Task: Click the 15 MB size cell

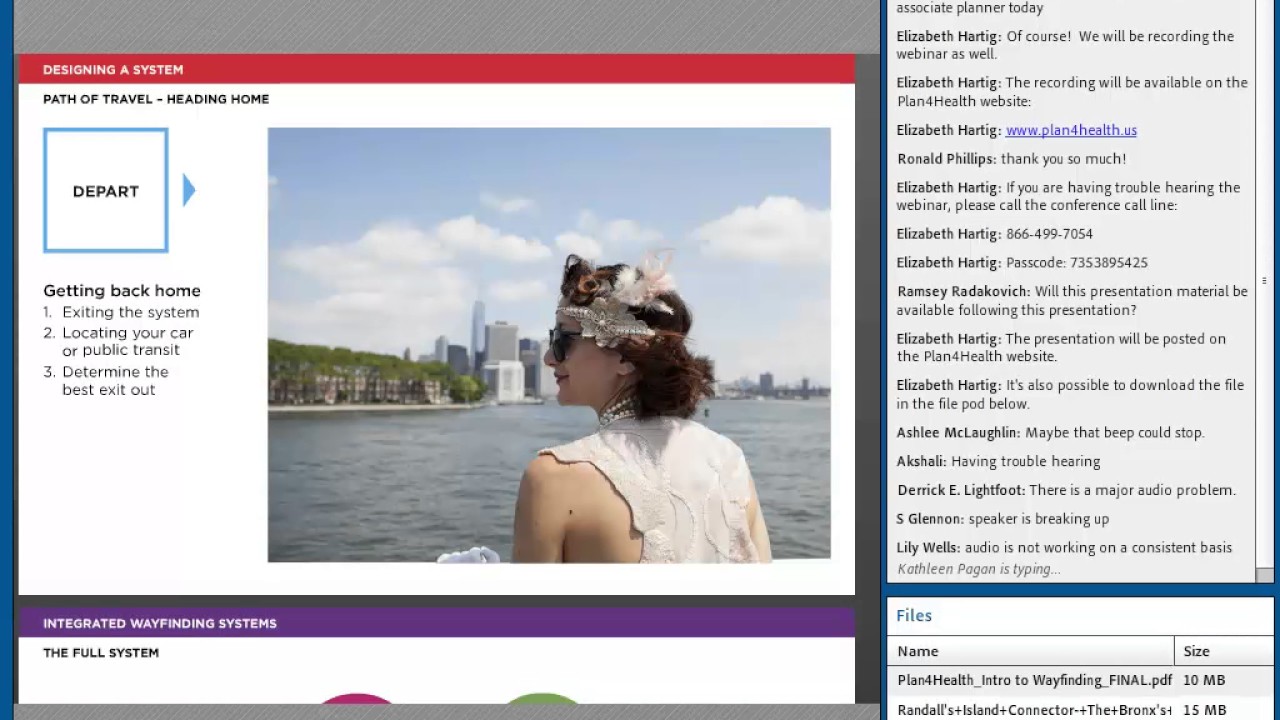Action: [1204, 710]
